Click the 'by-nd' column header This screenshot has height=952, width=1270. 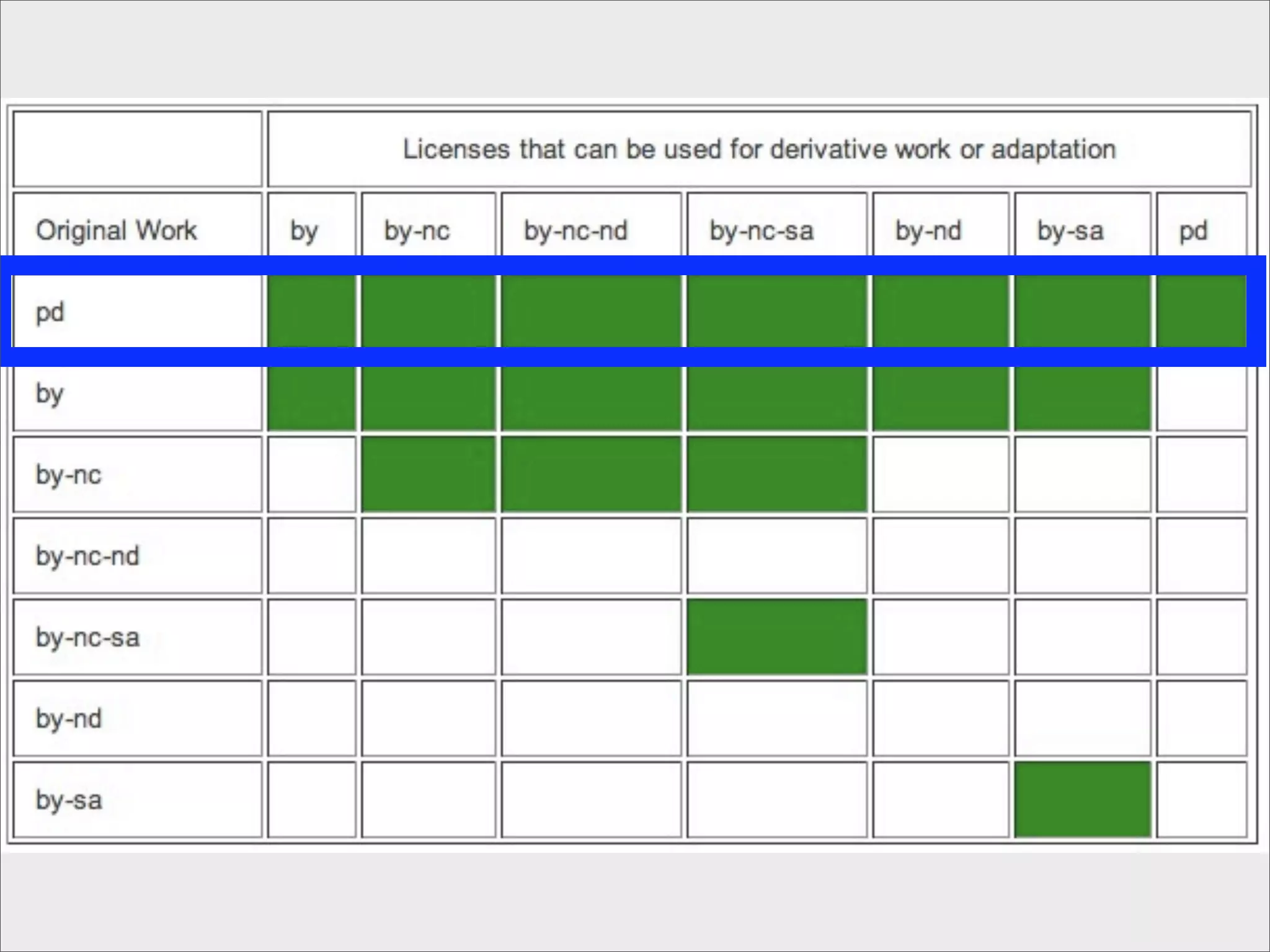(928, 231)
